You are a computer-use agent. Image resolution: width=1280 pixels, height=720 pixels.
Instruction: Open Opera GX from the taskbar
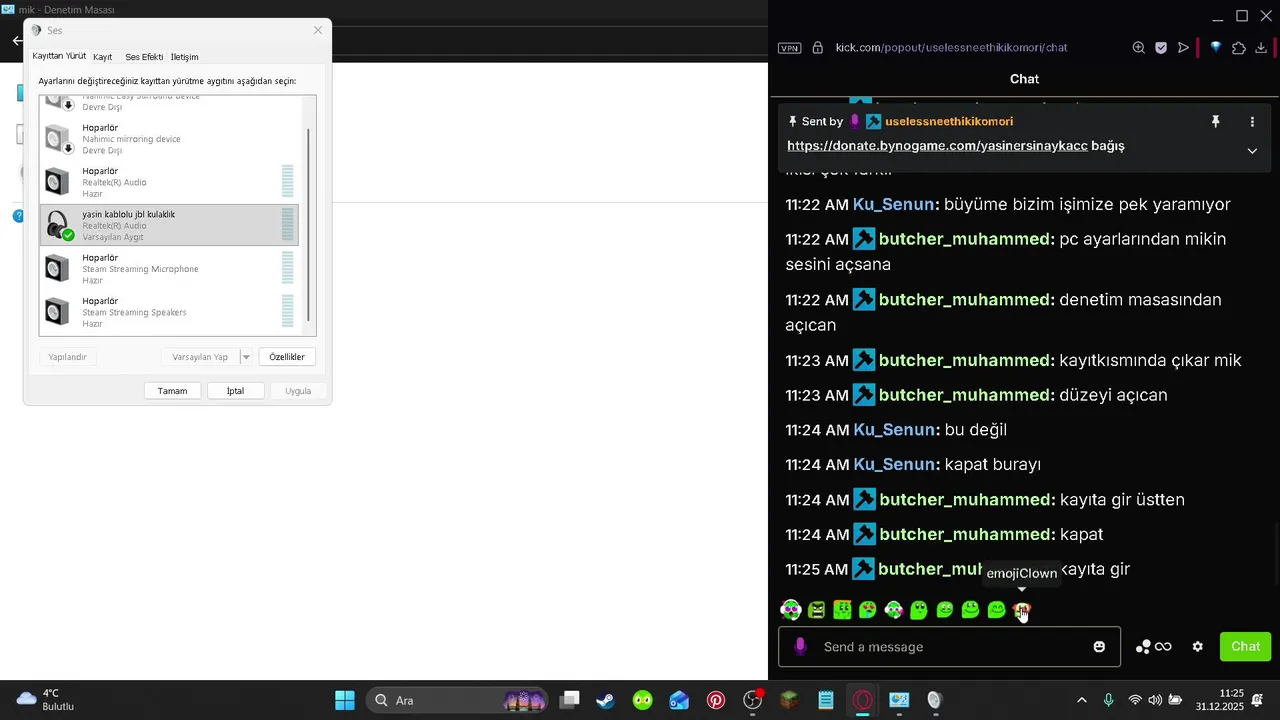862,700
